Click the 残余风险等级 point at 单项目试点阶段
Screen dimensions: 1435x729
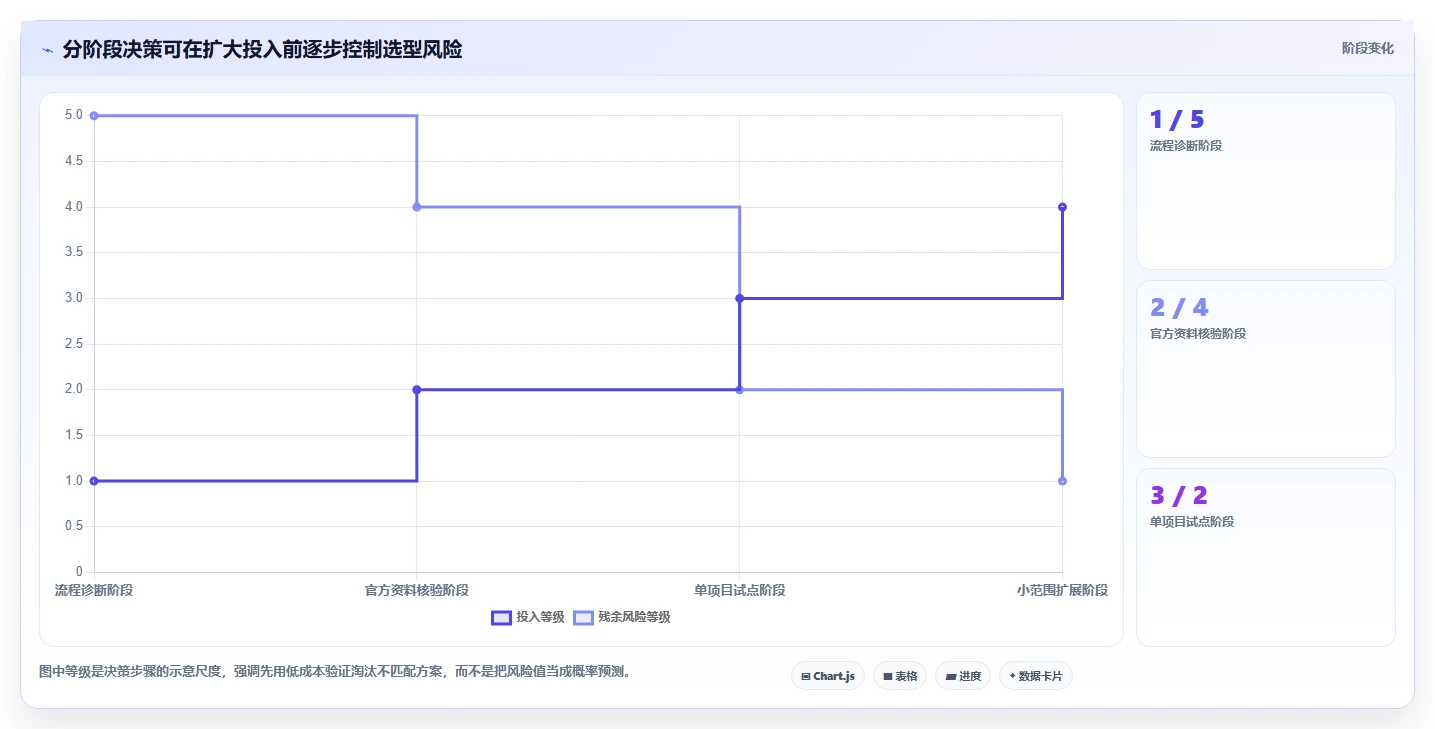[739, 390]
